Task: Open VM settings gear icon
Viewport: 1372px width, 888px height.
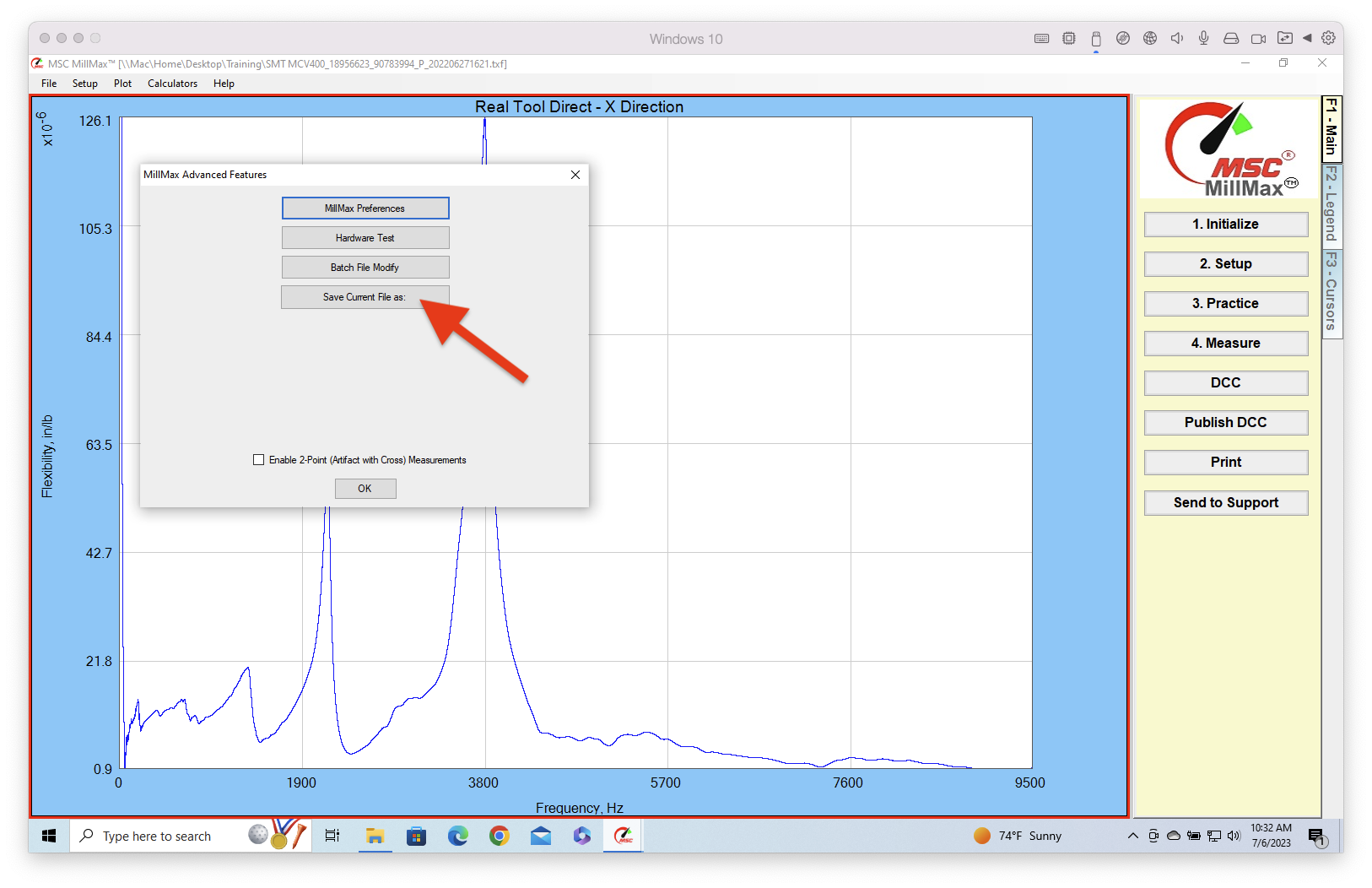Action: coord(1328,39)
